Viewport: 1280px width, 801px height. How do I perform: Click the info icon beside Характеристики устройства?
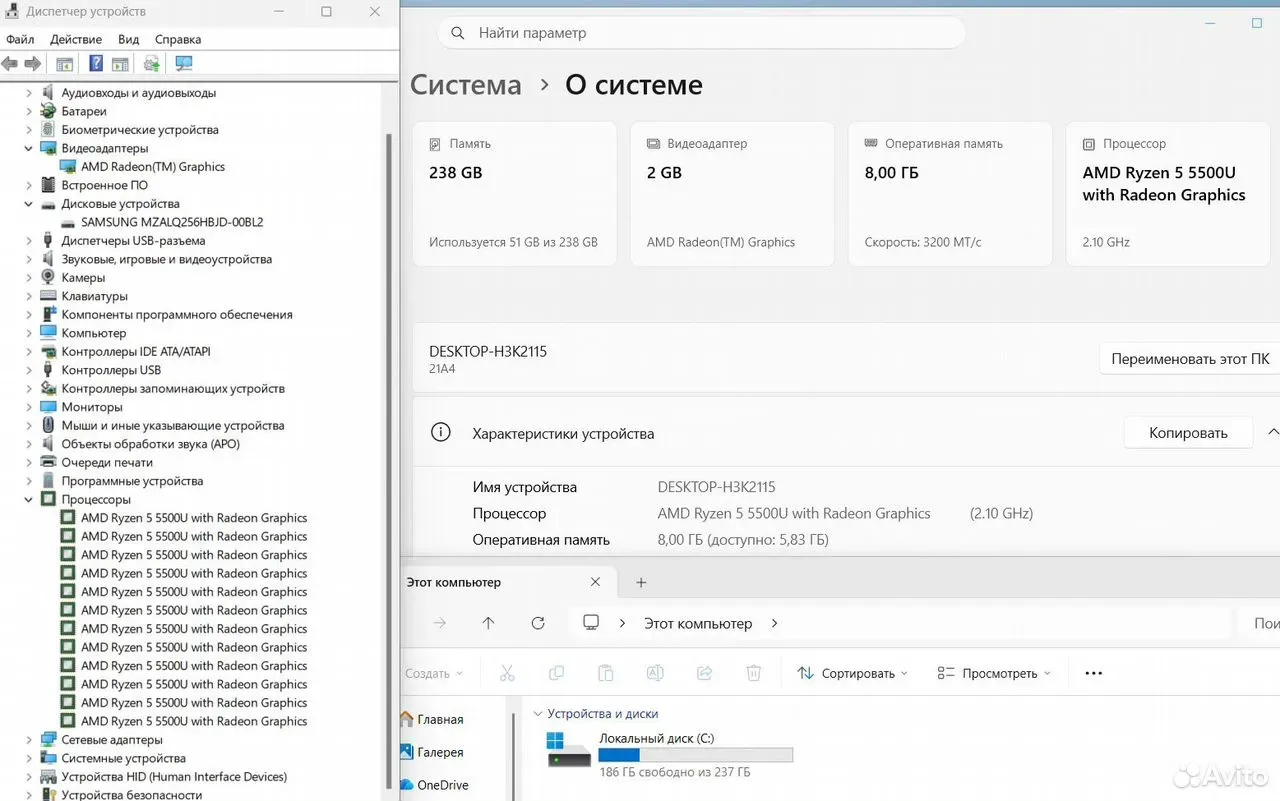coord(440,433)
